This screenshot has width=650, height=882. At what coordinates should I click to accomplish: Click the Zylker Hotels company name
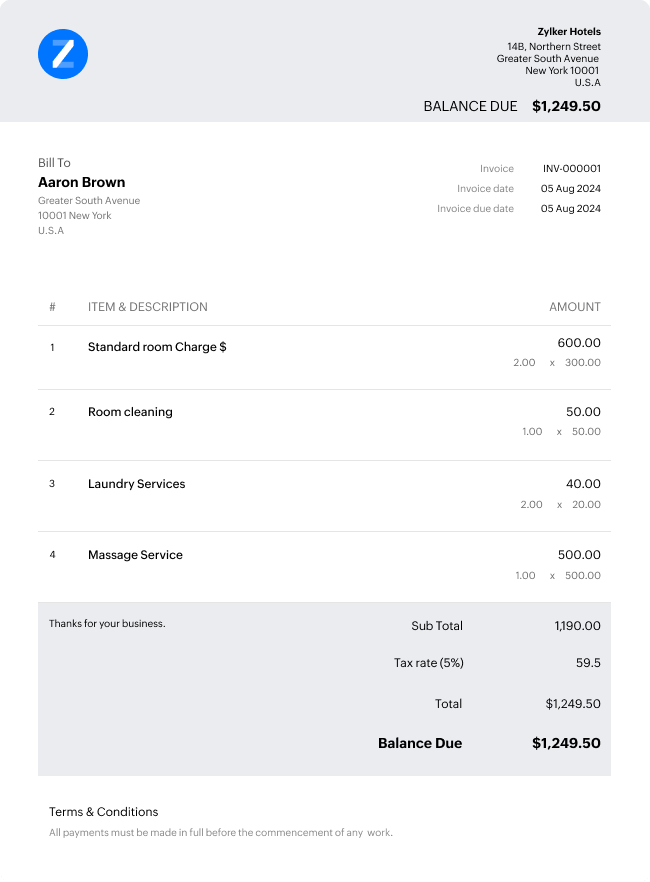(x=568, y=32)
